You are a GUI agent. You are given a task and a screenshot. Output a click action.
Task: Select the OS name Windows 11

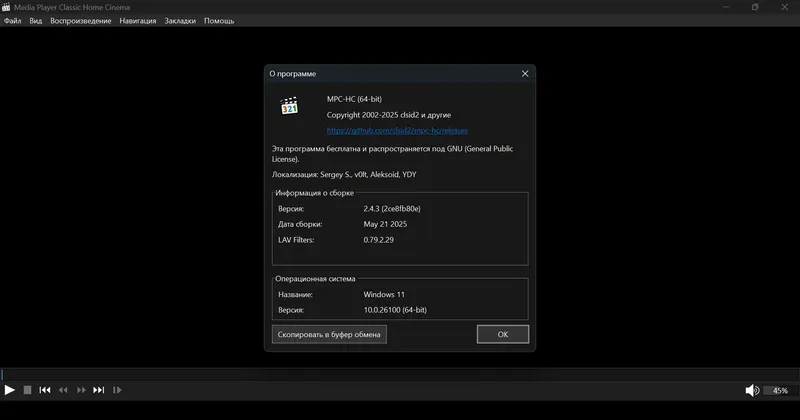tap(384, 294)
